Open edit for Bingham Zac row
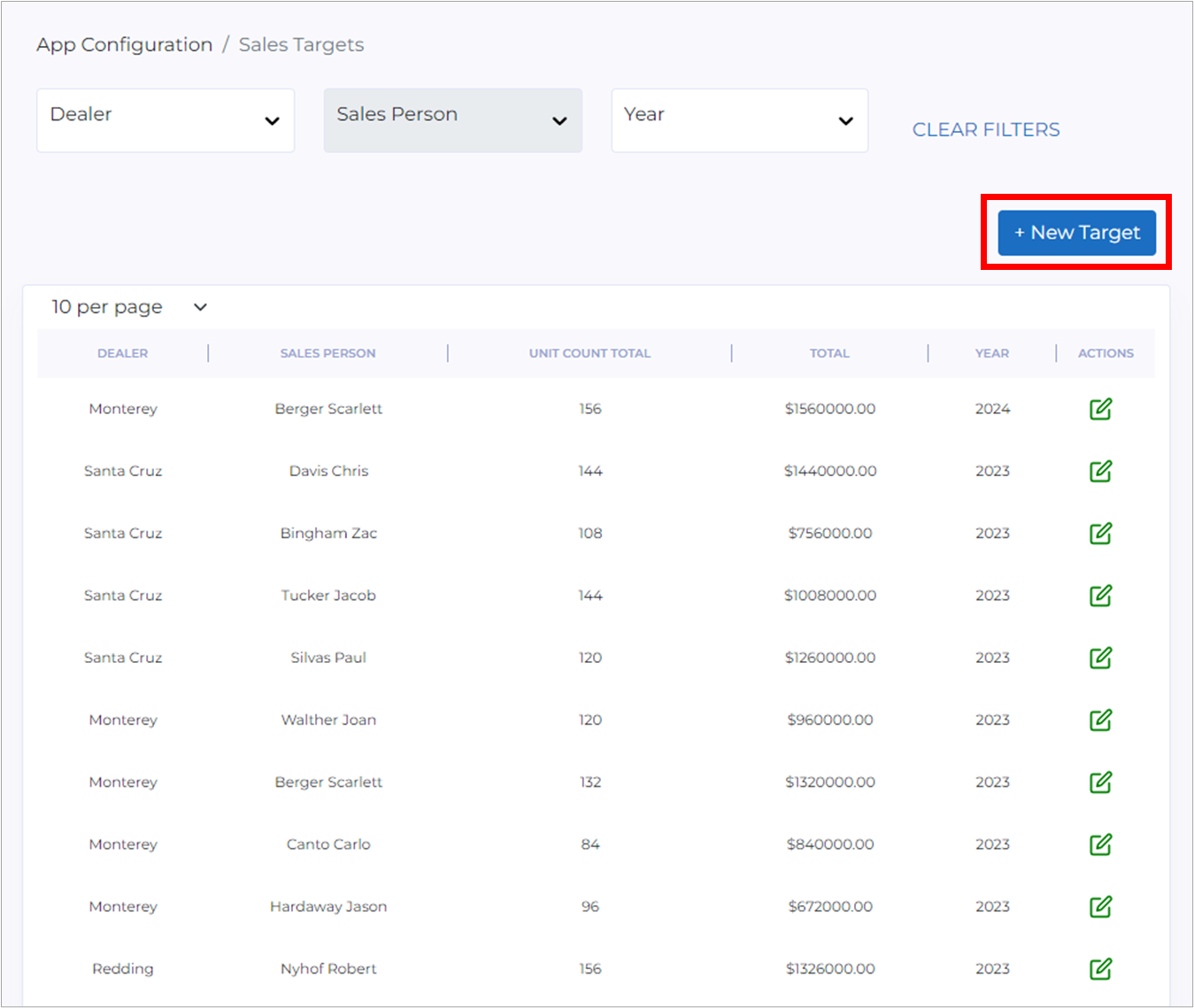 click(1100, 534)
